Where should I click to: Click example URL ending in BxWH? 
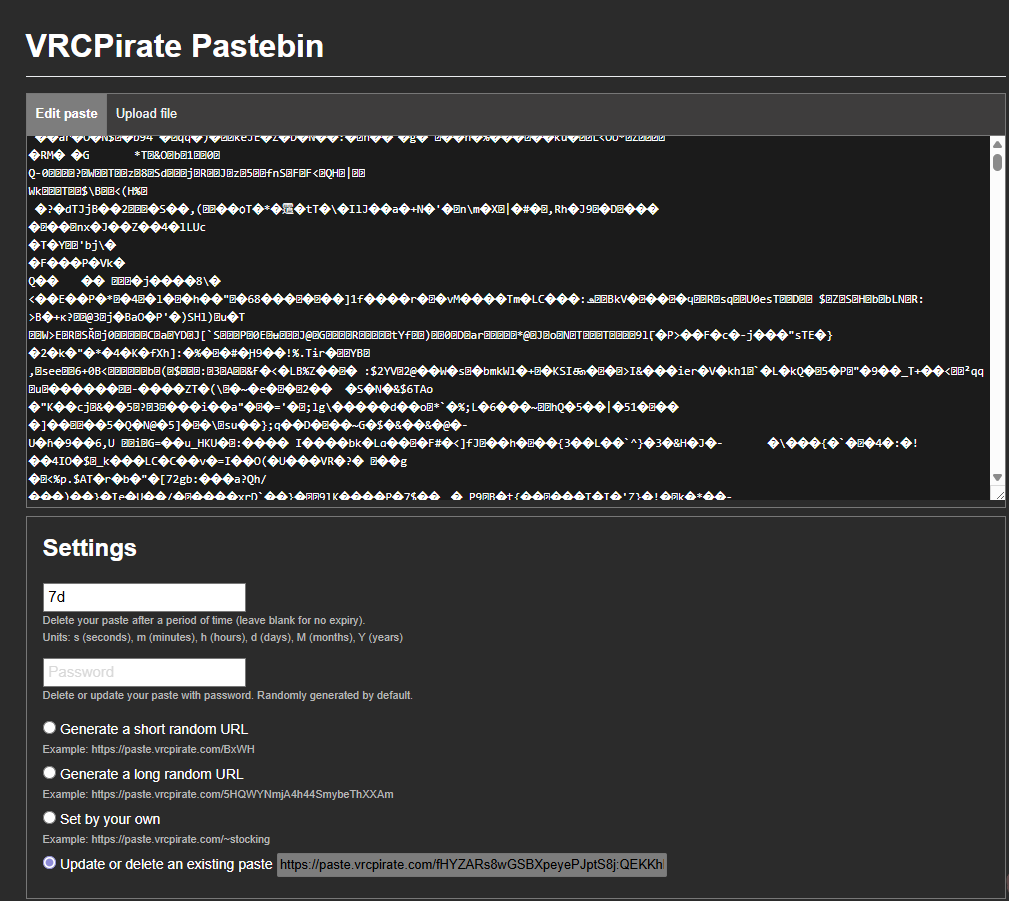173,749
